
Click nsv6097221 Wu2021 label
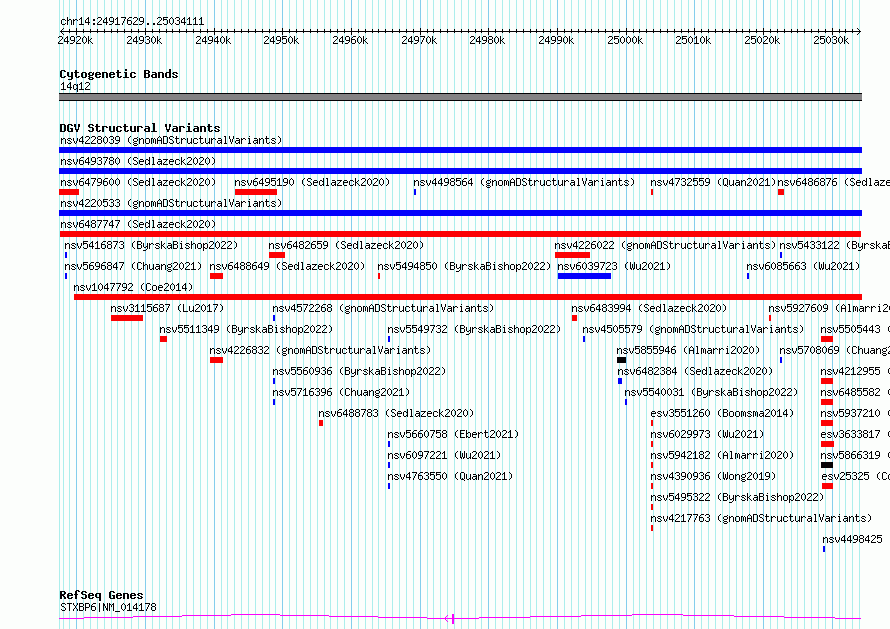[444, 455]
